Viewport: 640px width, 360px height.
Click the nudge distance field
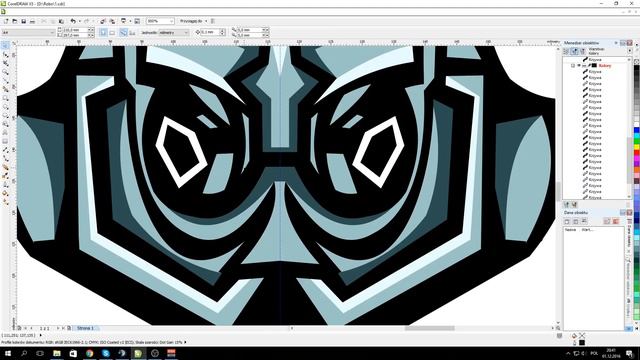[210, 32]
